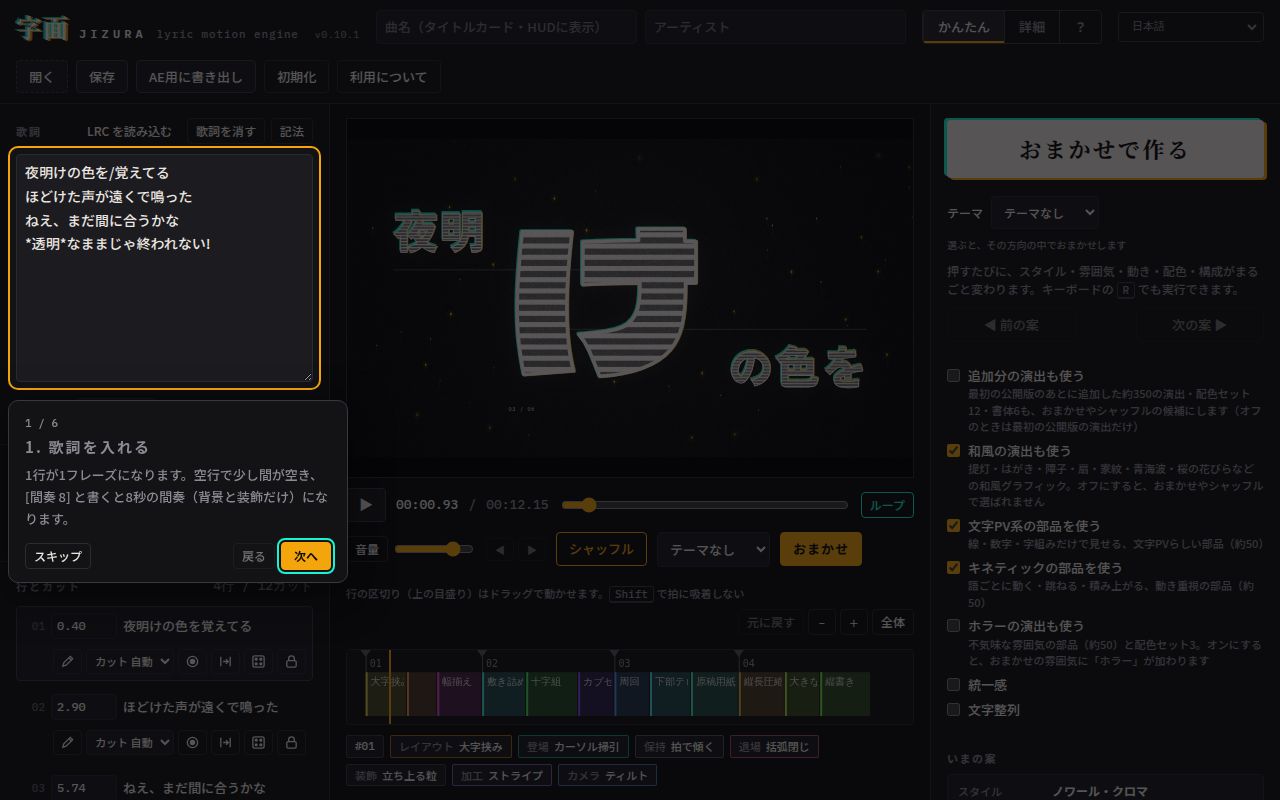1280x800 pixels.
Task: Click the dice randomize icon on line 02
Action: tap(258, 743)
